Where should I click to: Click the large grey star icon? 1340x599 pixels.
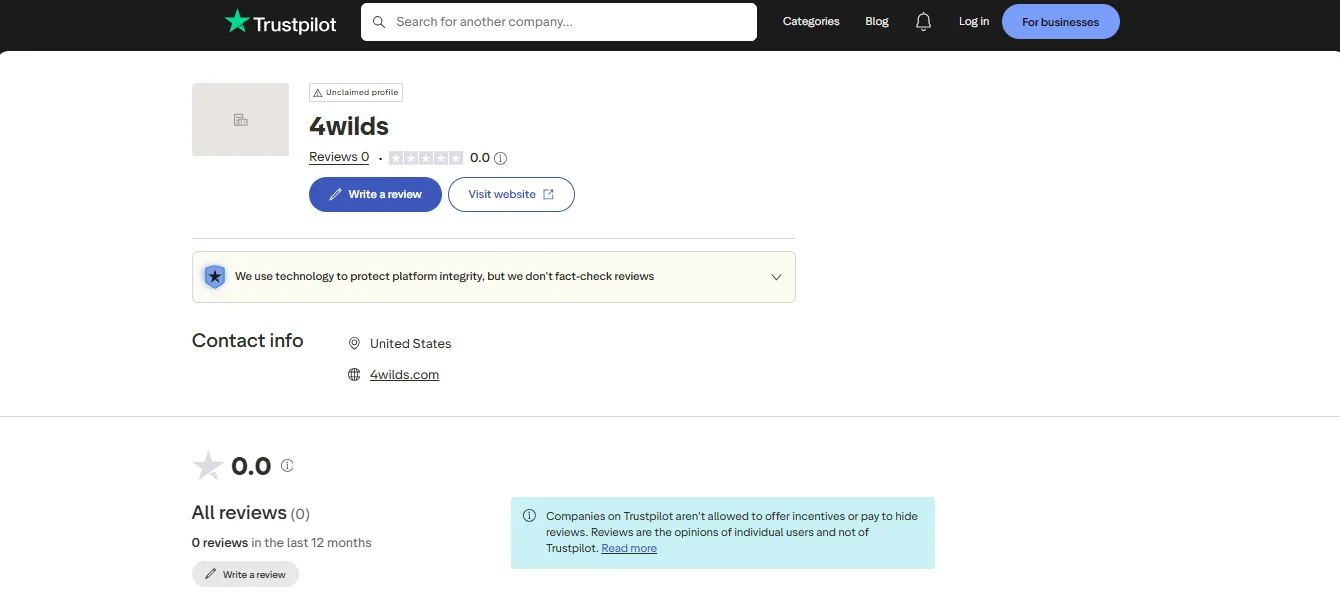click(208, 466)
